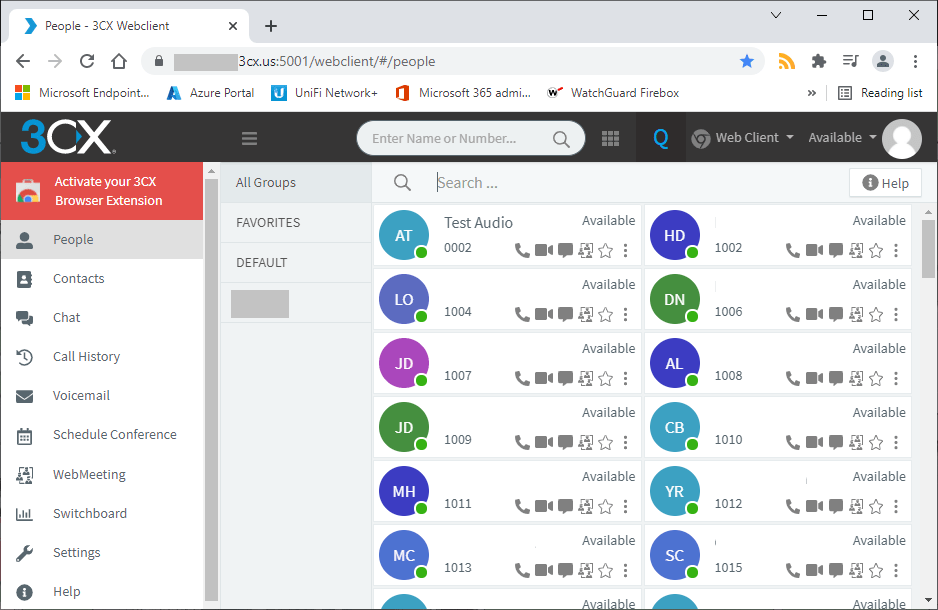Screen dimensions: 938x610
Task: Open more options for extension 1011
Action: pyautogui.click(x=625, y=507)
